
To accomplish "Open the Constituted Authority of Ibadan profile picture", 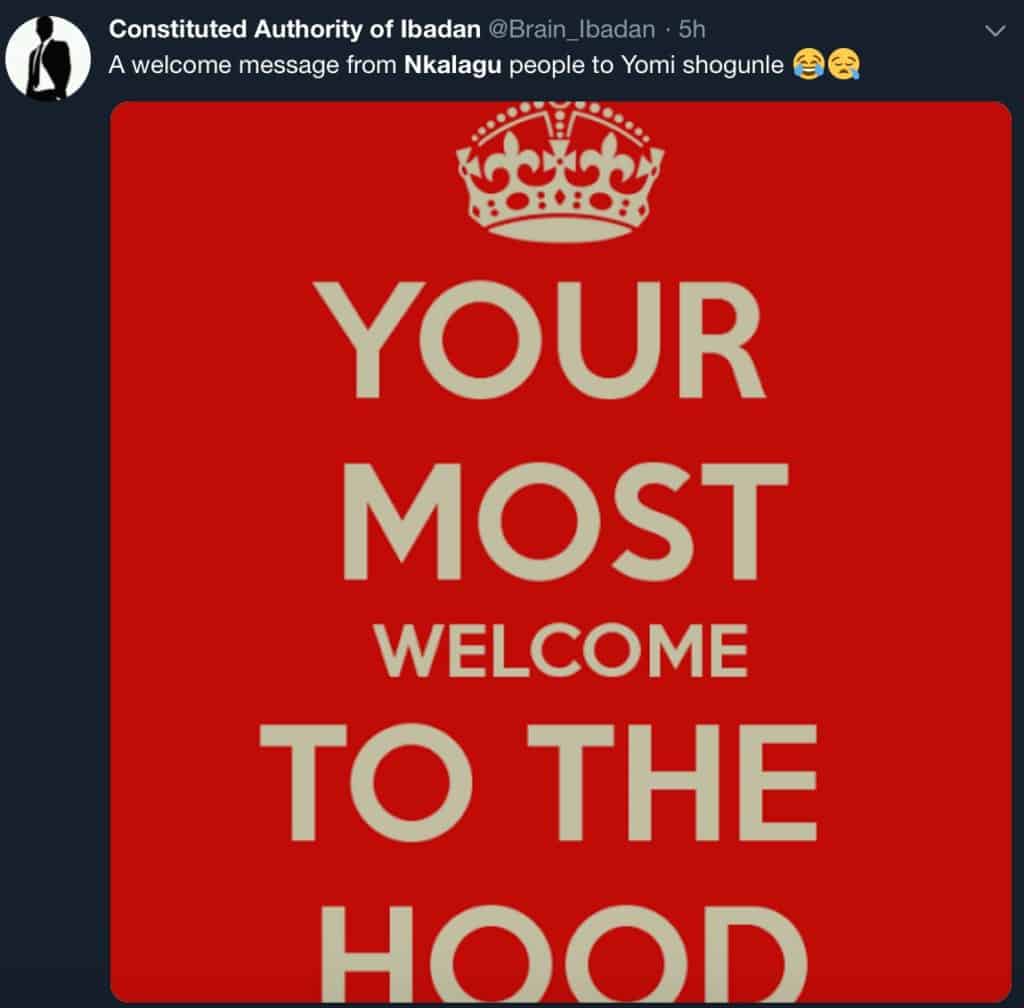I will 48,57.
